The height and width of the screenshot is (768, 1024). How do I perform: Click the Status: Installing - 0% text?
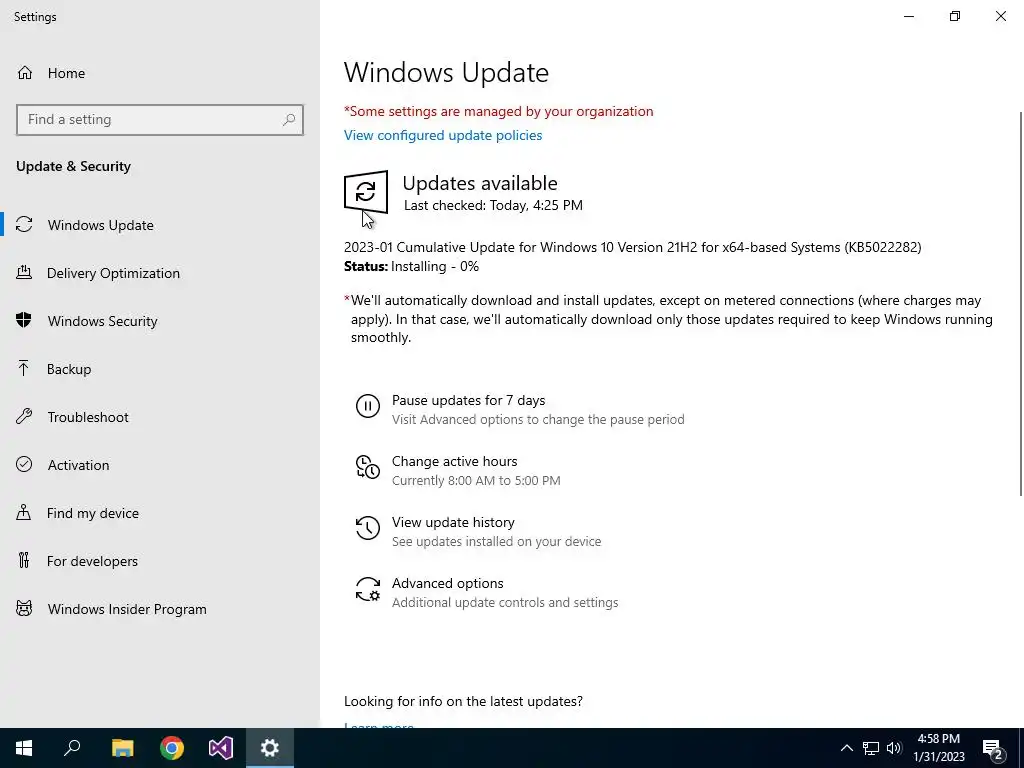click(x=411, y=266)
